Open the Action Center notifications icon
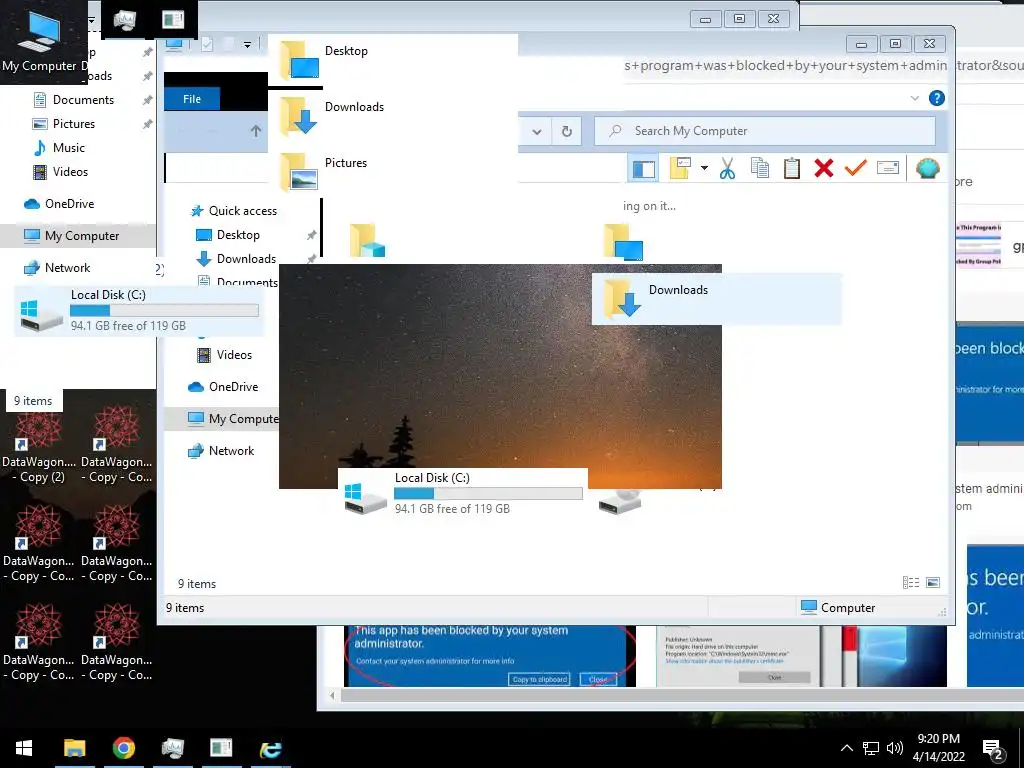This screenshot has width=1024, height=768. pyautogui.click(x=993, y=749)
